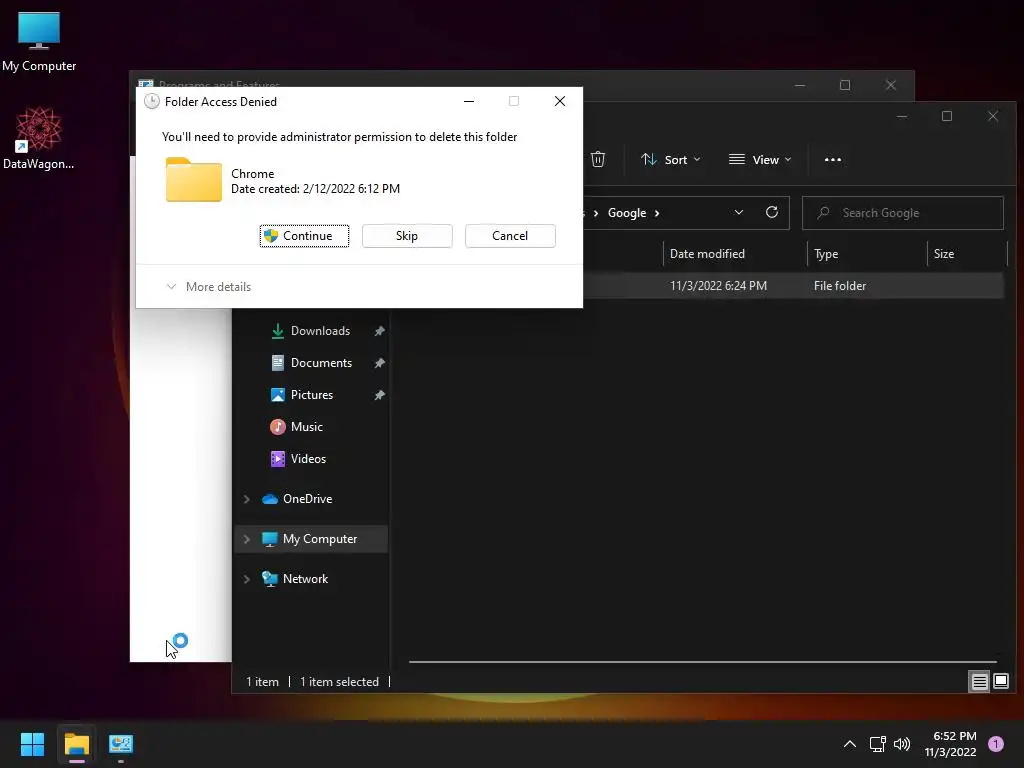Viewport: 1024px width, 768px height.
Task: Click the Google breadcrumb in address bar
Action: click(x=627, y=213)
